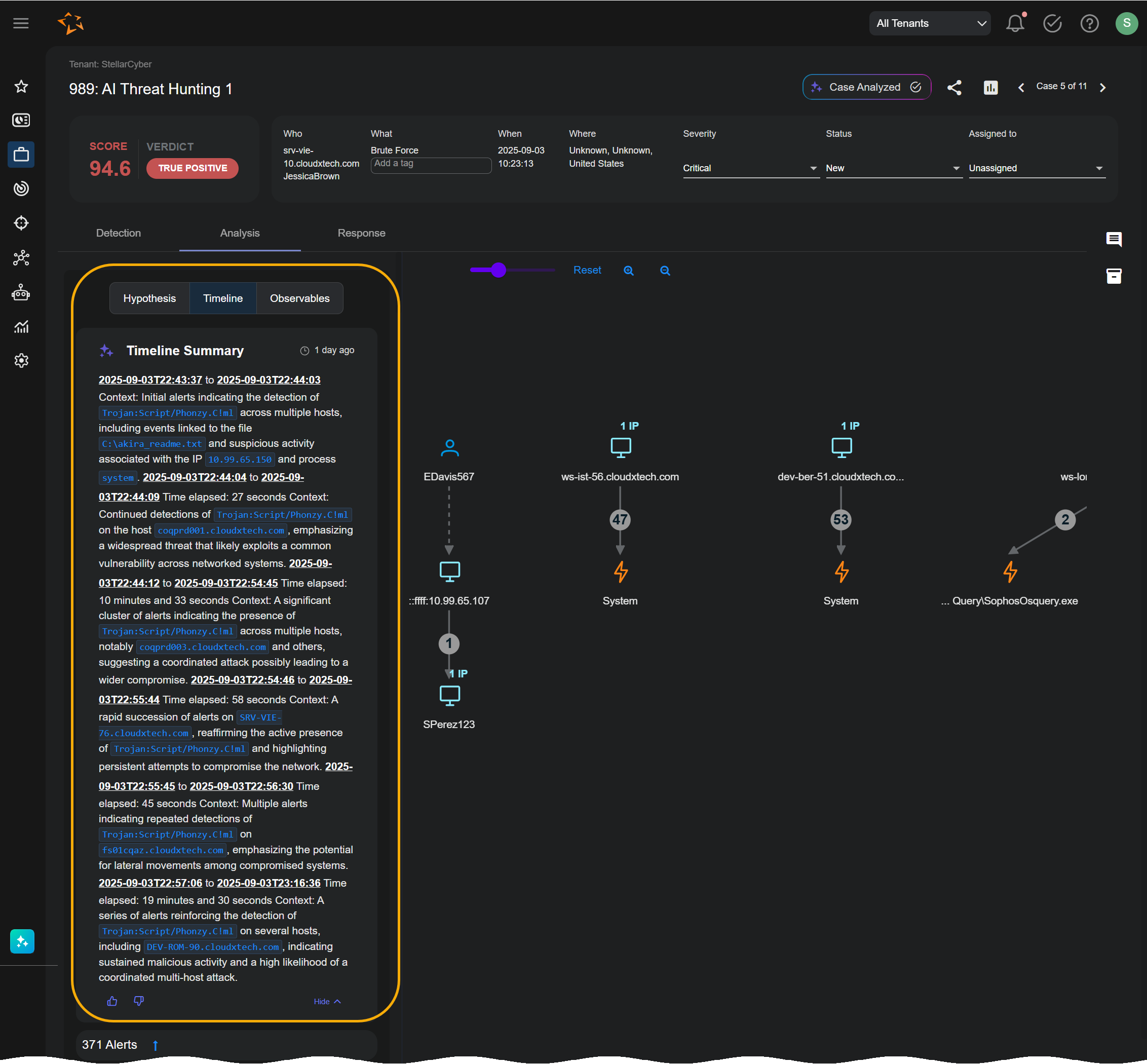Open the AI assistant sparkle icon
Screen dimensions: 1147x1064
[x=22, y=941]
